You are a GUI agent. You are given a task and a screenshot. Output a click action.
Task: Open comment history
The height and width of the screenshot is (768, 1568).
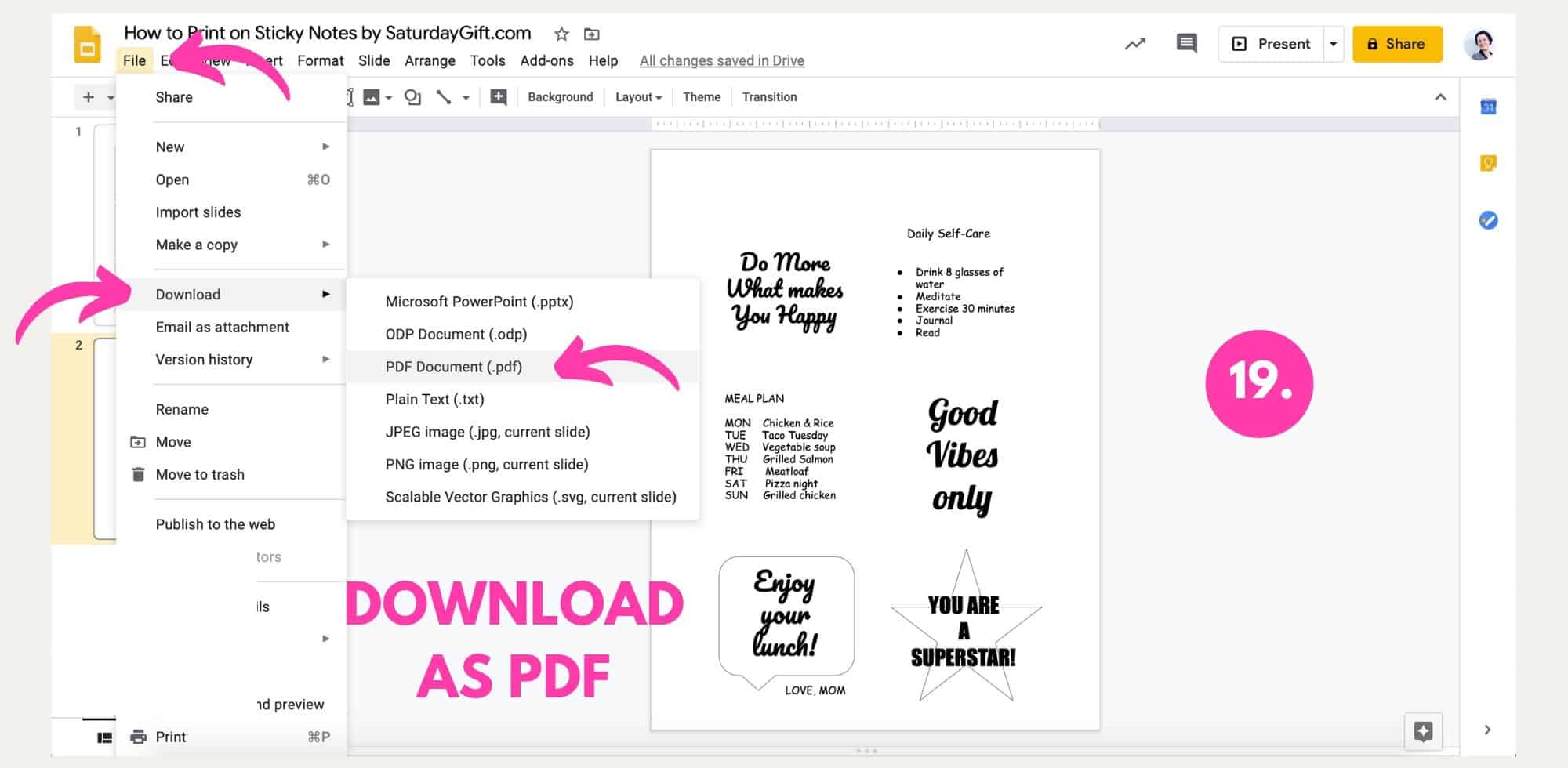[1186, 44]
